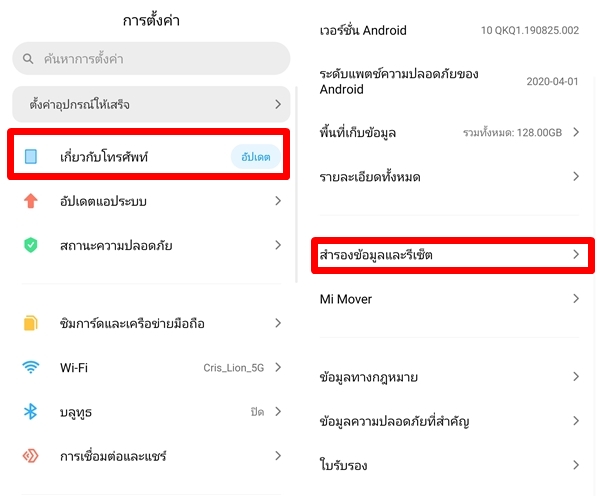
Task: Open เกี่ยวกับโทรศัพท์ (About phone)
Action: [x=105, y=157]
